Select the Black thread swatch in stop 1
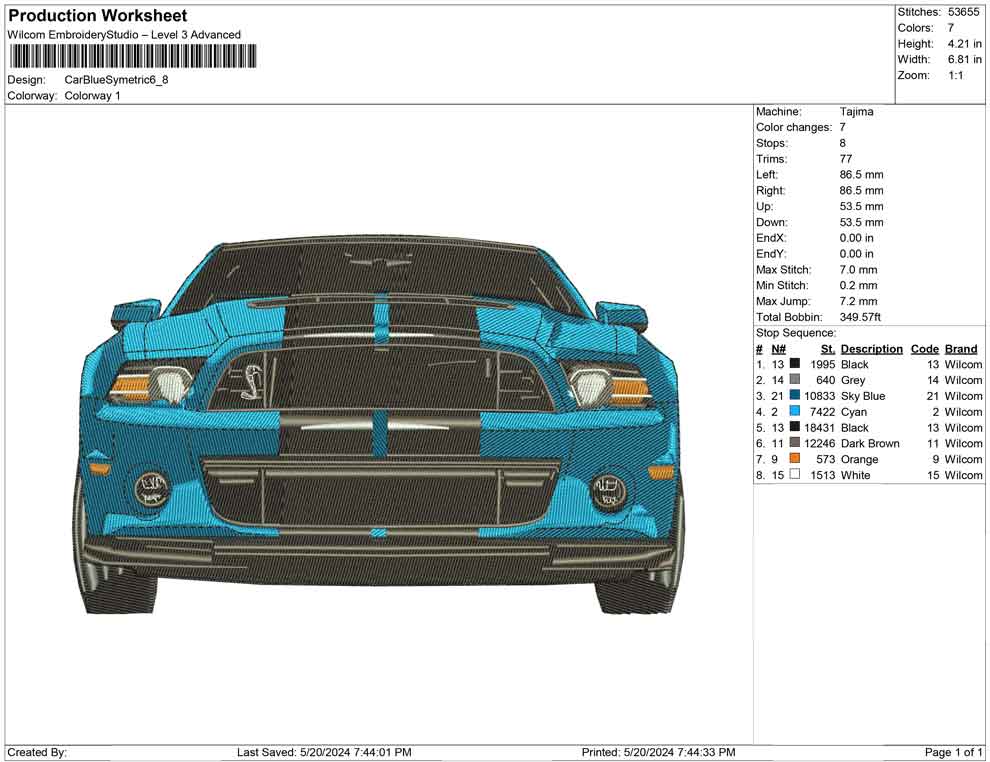Screen dimensions: 990x762 795,364
